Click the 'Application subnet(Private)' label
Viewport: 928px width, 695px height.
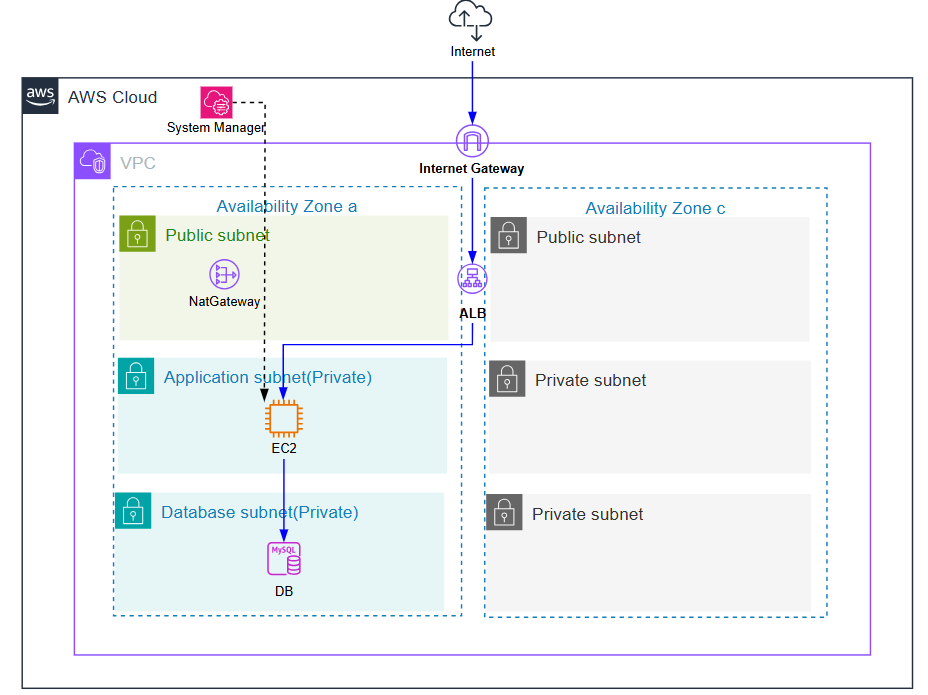click(267, 377)
